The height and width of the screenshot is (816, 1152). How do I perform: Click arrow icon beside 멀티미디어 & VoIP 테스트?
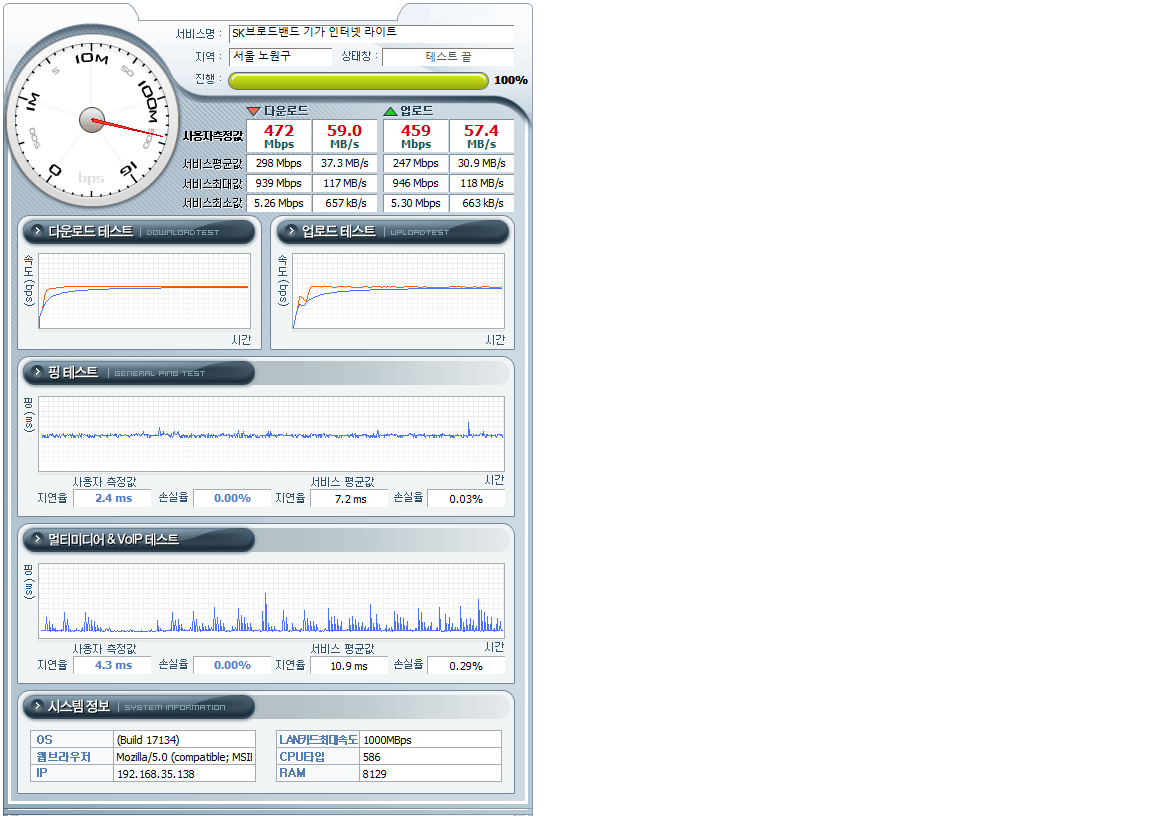point(37,540)
